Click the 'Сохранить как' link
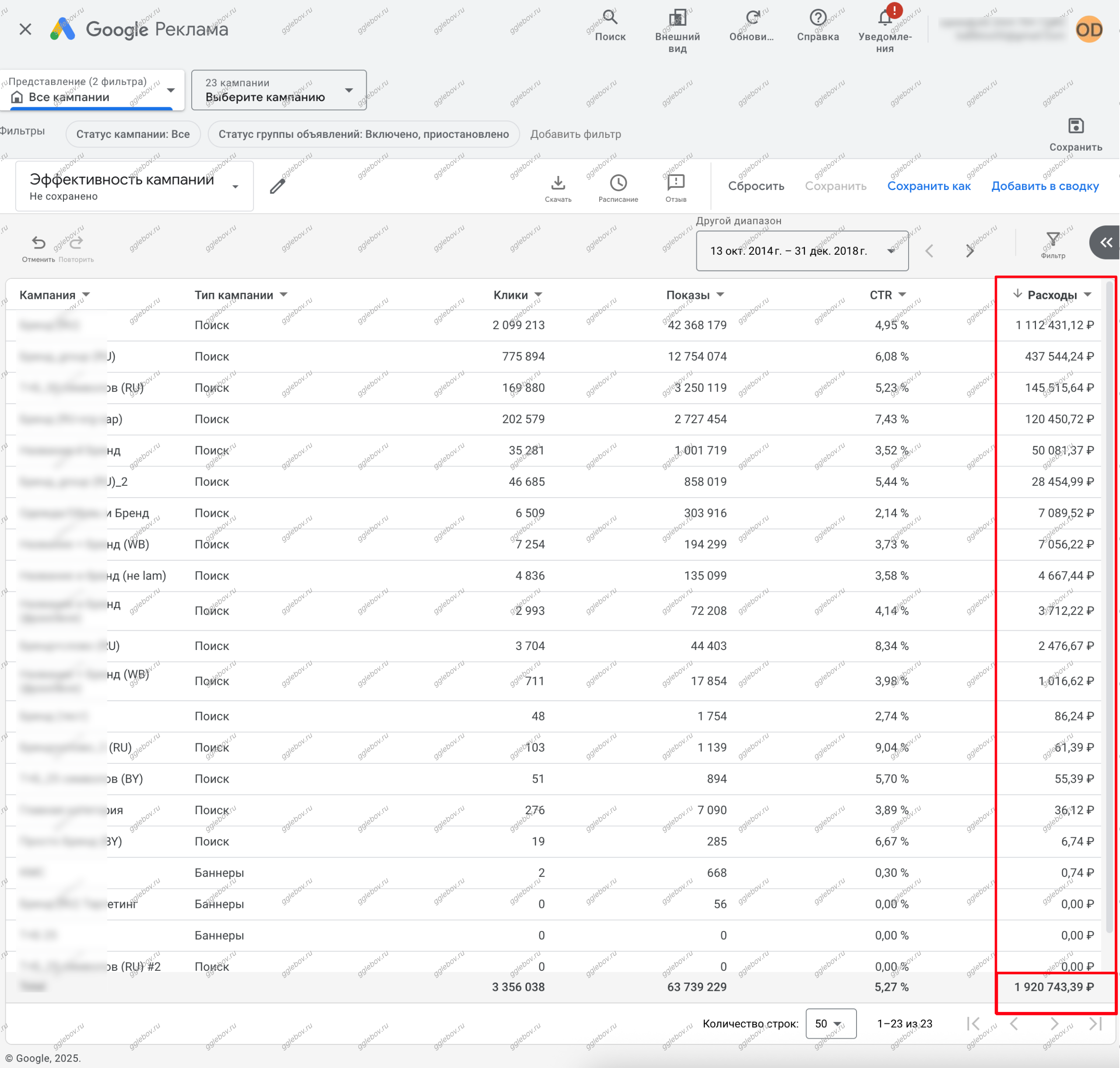Viewport: 1120px width, 1068px height. (929, 186)
